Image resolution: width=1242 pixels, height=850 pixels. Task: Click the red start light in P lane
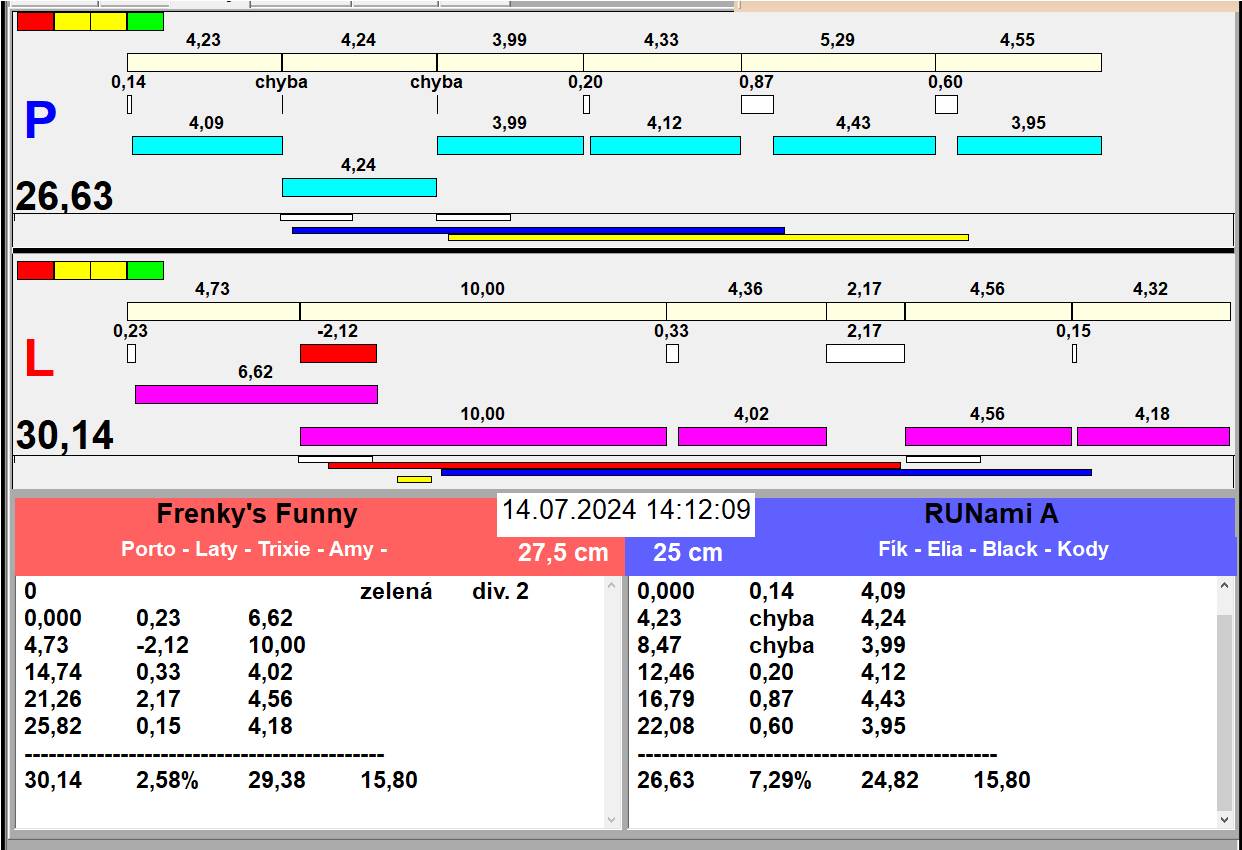[x=35, y=21]
